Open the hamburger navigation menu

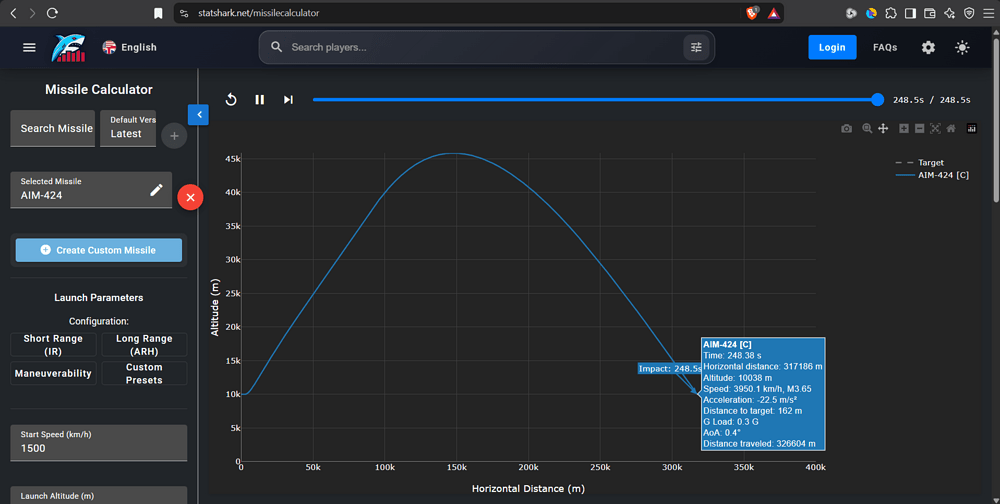pos(29,47)
